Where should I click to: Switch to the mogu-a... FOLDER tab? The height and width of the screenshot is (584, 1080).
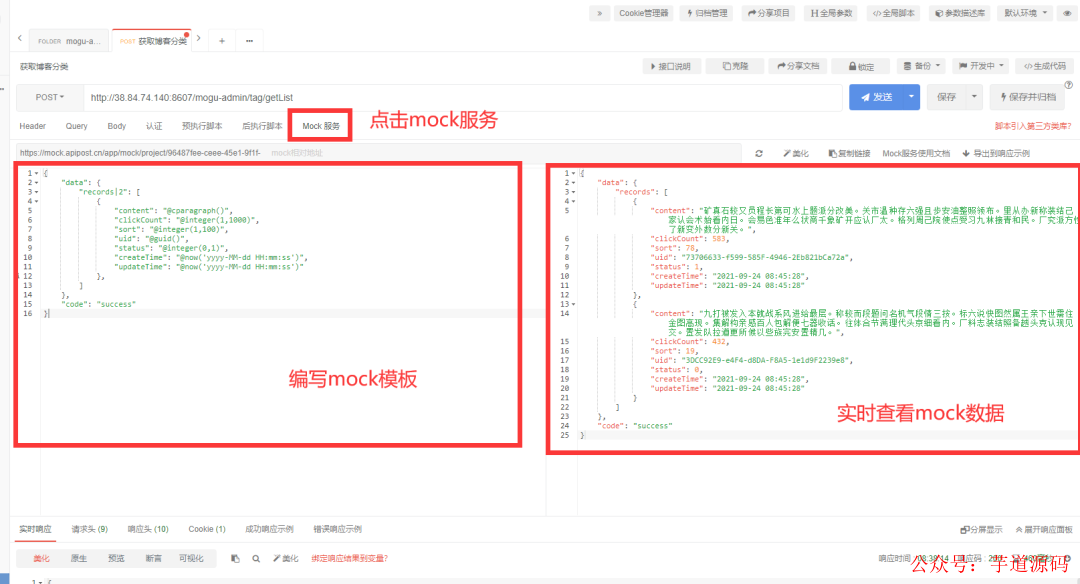[x=69, y=41]
